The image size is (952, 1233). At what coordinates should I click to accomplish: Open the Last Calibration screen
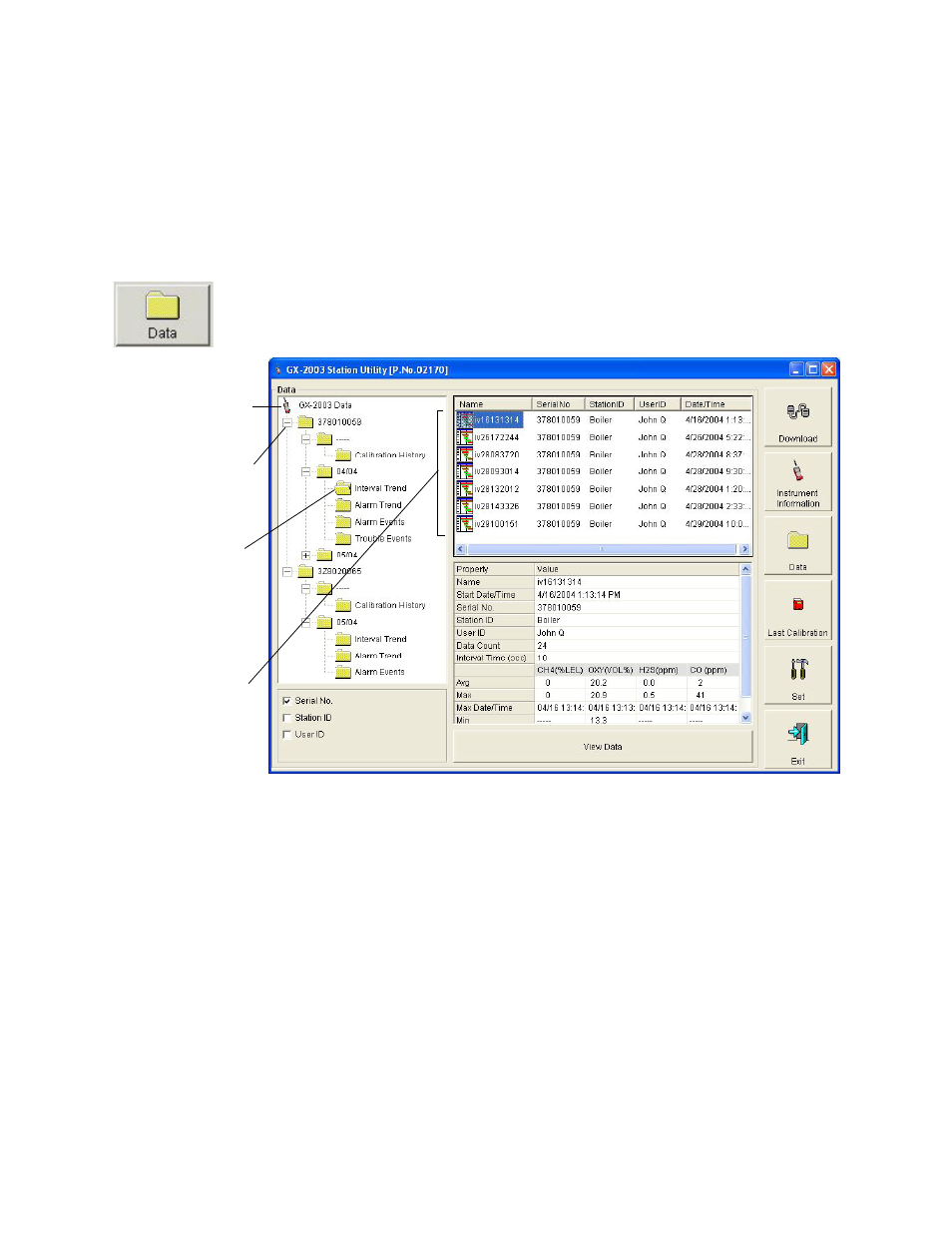797,611
